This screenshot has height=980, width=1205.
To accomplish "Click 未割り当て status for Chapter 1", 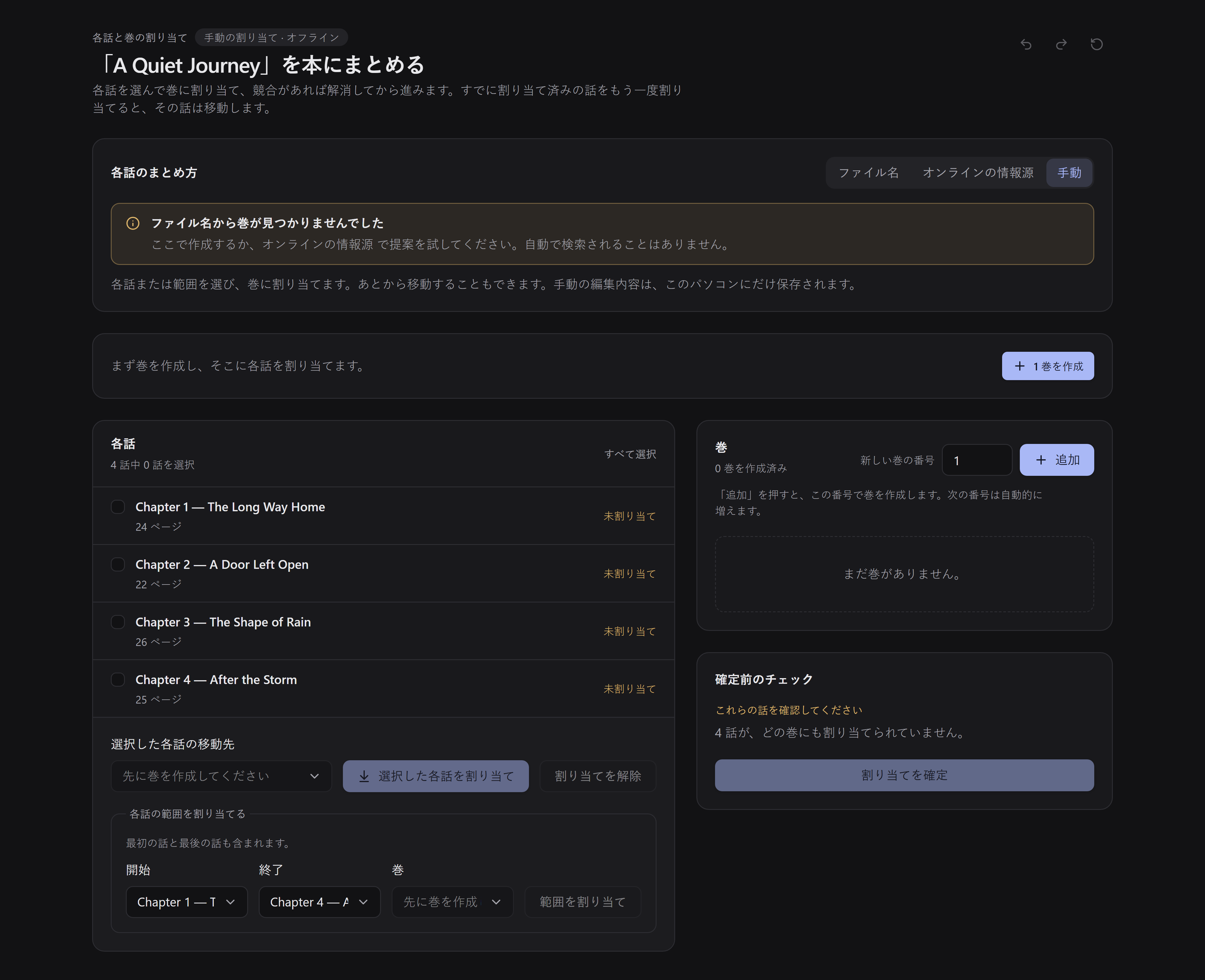I will pos(630,516).
